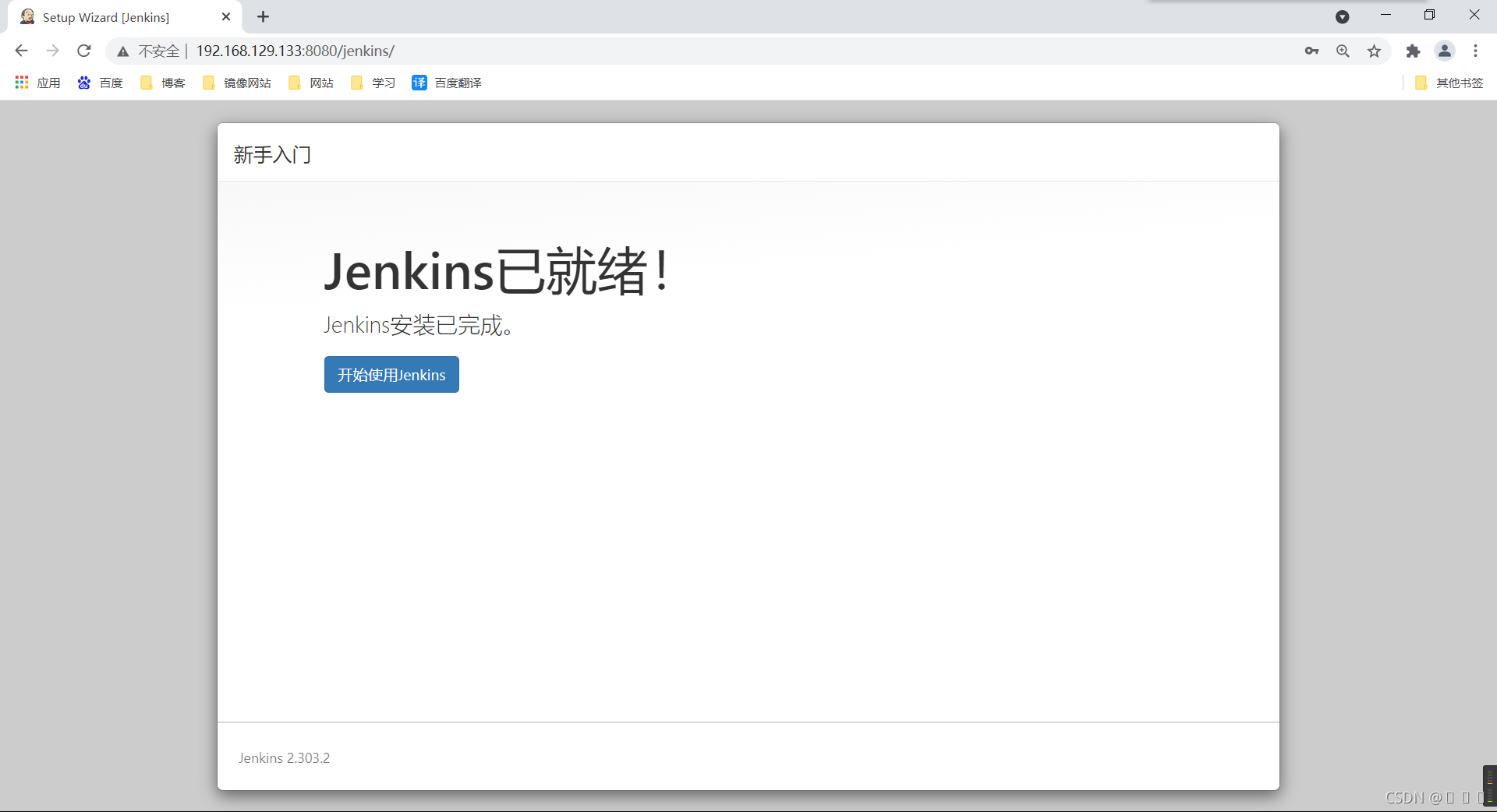Open the browser profile avatar icon
The width and height of the screenshot is (1497, 812).
pyautogui.click(x=1445, y=51)
